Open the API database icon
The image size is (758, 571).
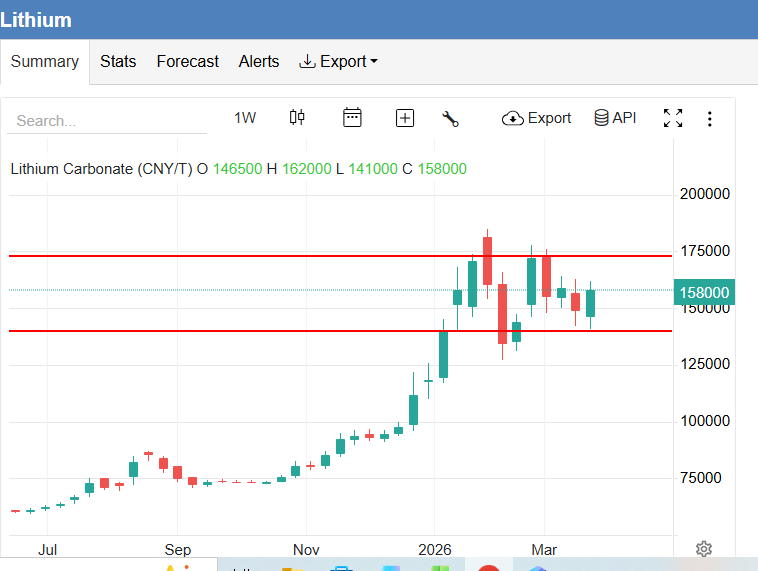[x=615, y=118]
